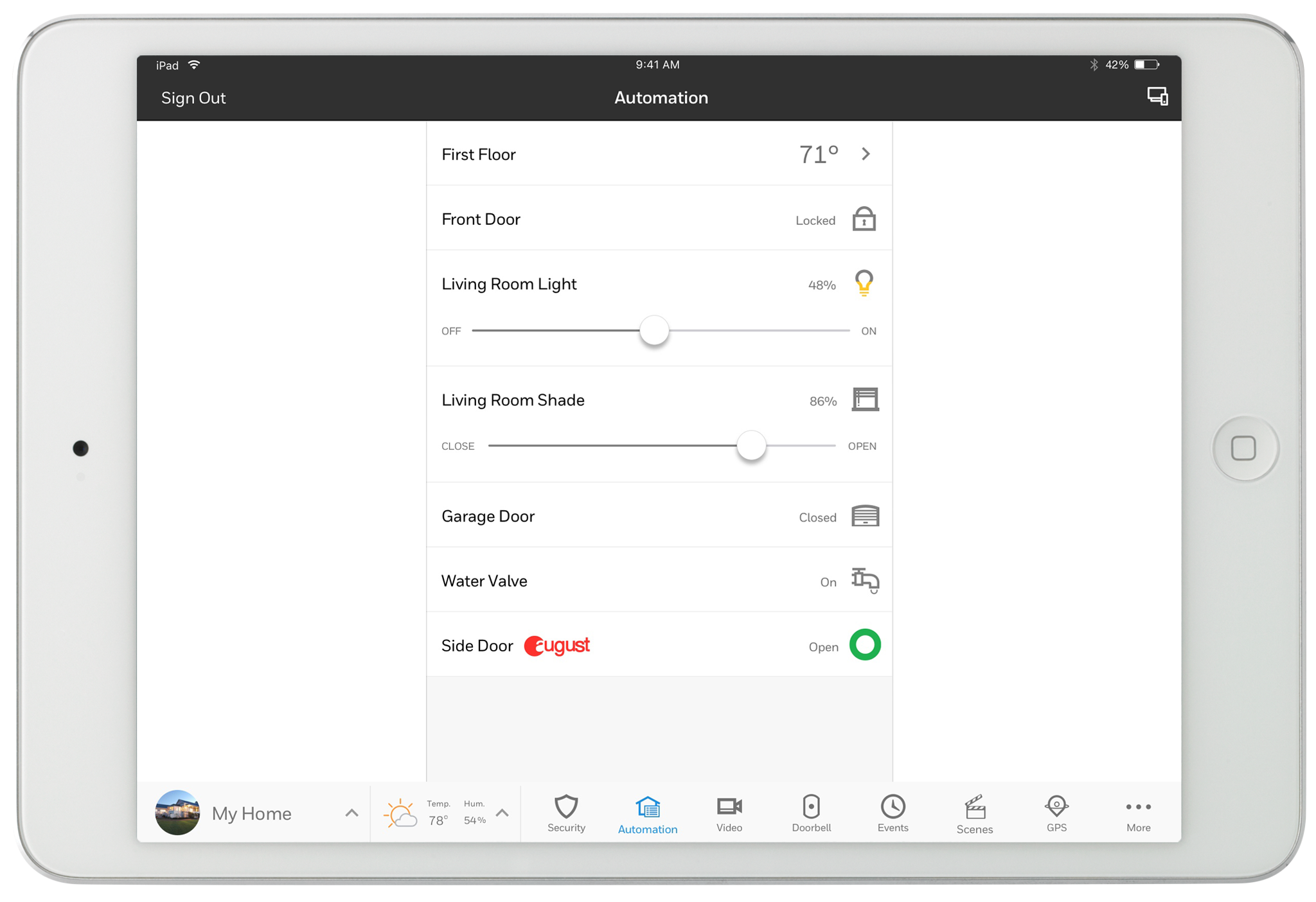Switch to the Security tab
1316x902 pixels.
566,813
